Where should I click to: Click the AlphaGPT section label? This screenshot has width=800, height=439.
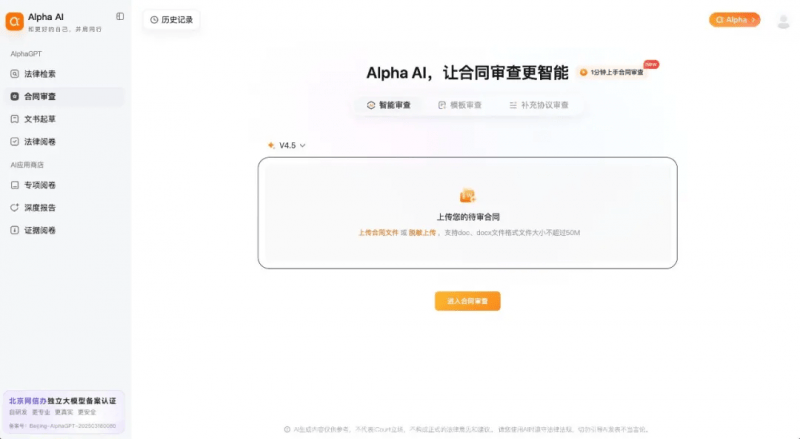(26, 54)
